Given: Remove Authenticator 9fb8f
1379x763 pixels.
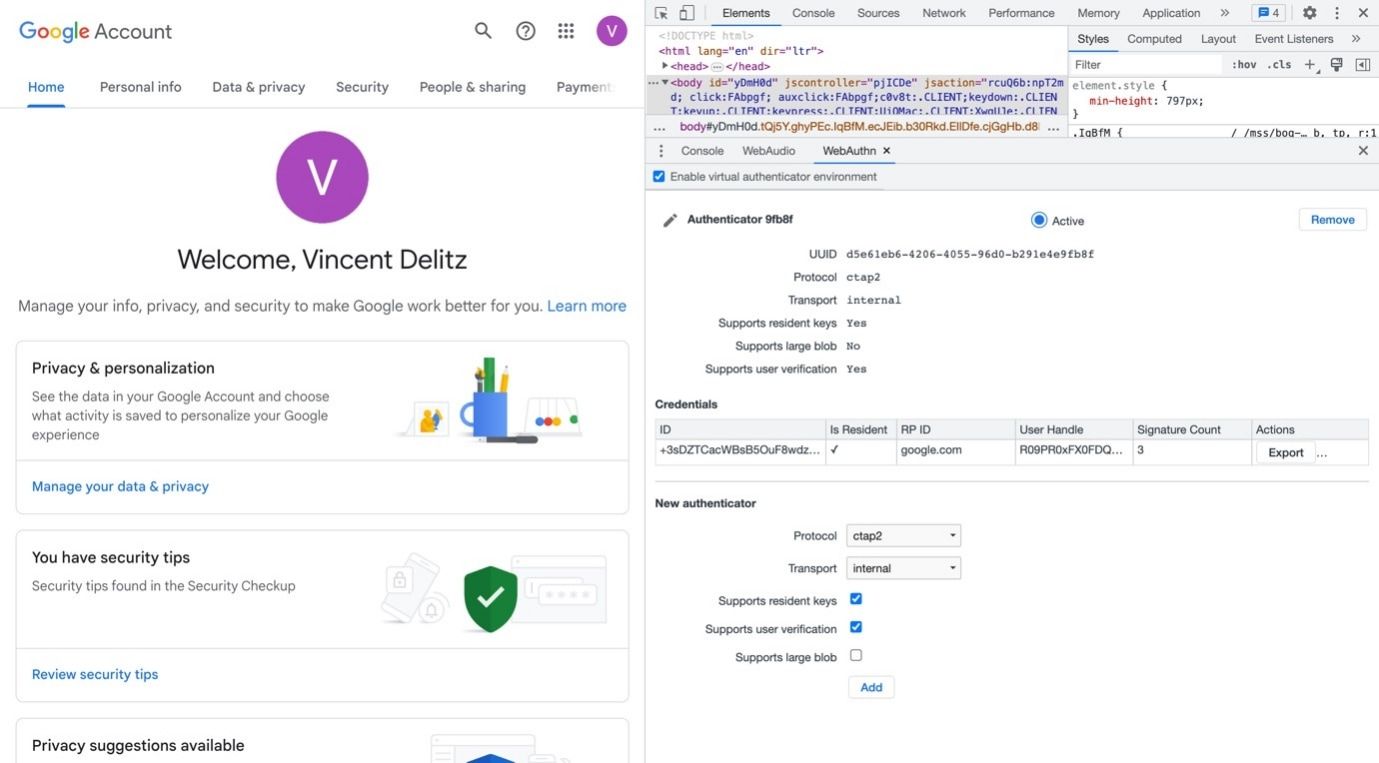Looking at the screenshot, I should point(1332,220).
